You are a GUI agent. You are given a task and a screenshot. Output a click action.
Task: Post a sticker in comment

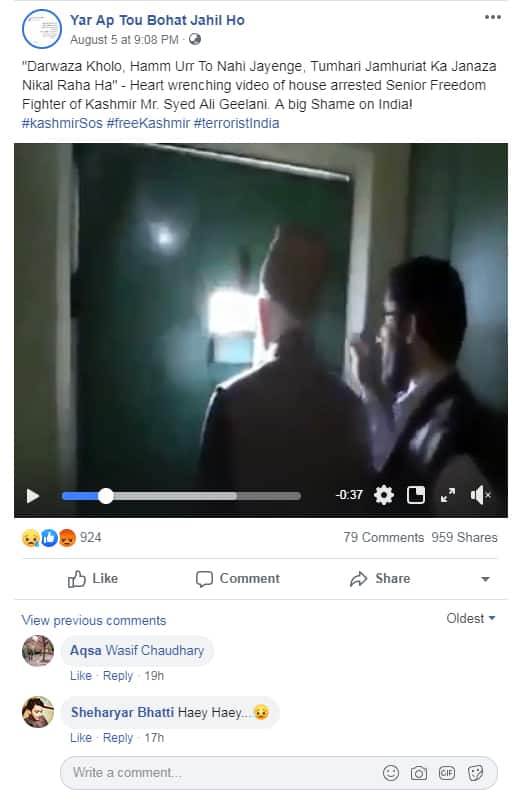pyautogui.click(x=475, y=772)
